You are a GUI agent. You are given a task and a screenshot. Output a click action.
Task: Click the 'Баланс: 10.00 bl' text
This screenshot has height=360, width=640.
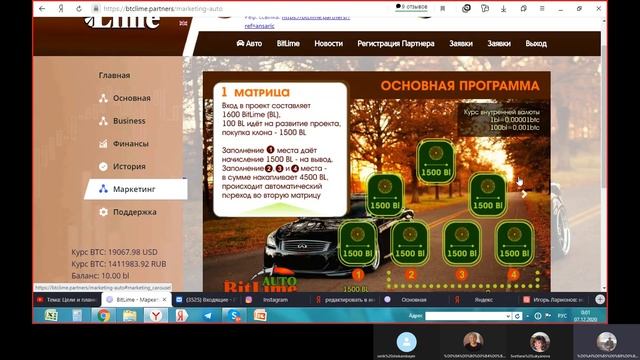tap(100, 276)
